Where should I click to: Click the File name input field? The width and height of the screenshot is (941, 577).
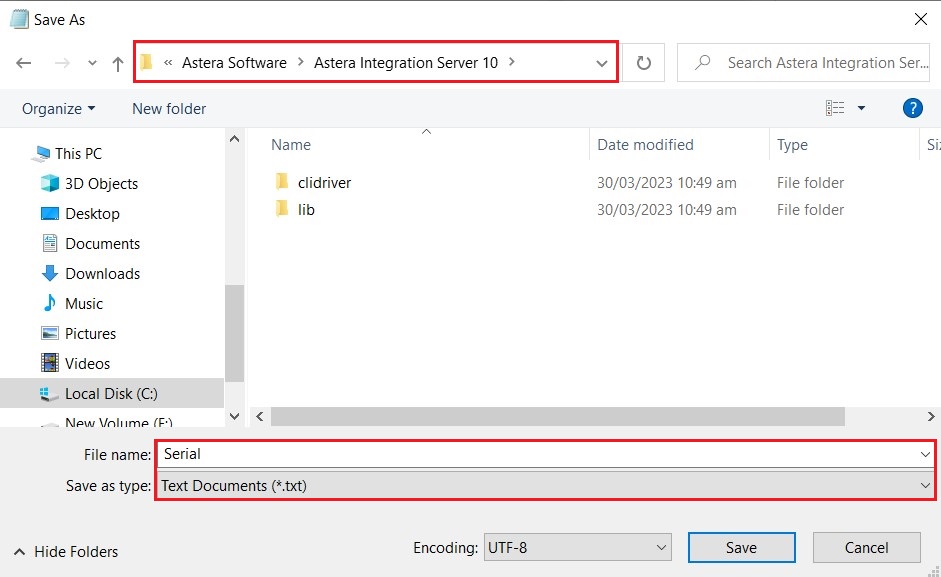(540, 454)
